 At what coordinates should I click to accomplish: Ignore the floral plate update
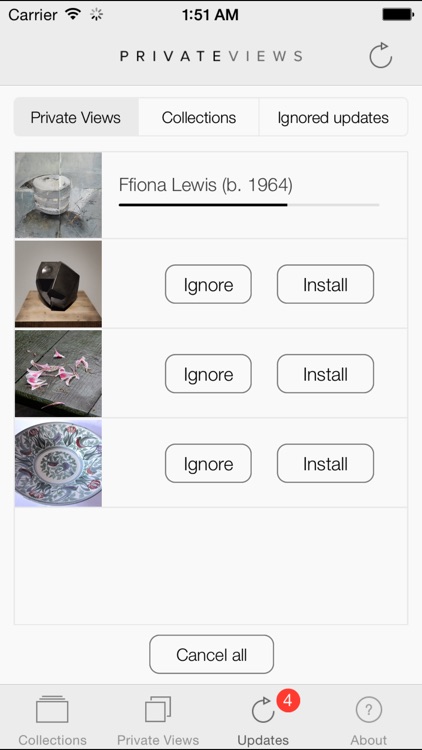click(208, 463)
